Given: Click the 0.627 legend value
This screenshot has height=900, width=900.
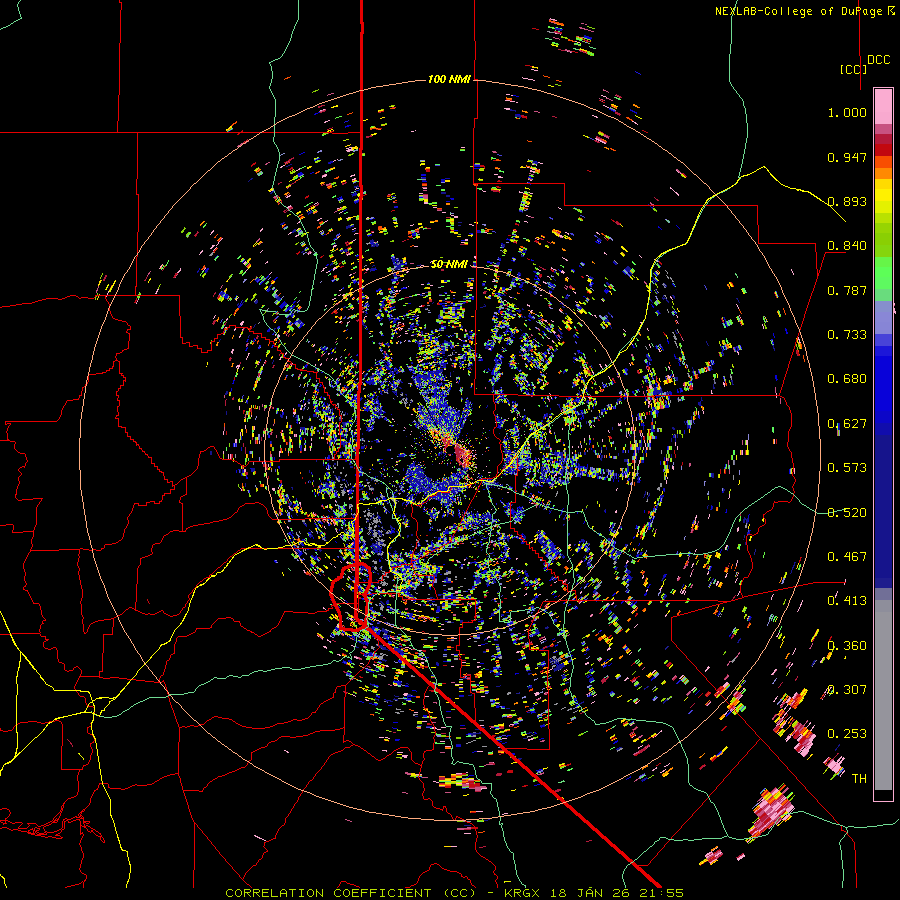Looking at the screenshot, I should coord(847,424).
